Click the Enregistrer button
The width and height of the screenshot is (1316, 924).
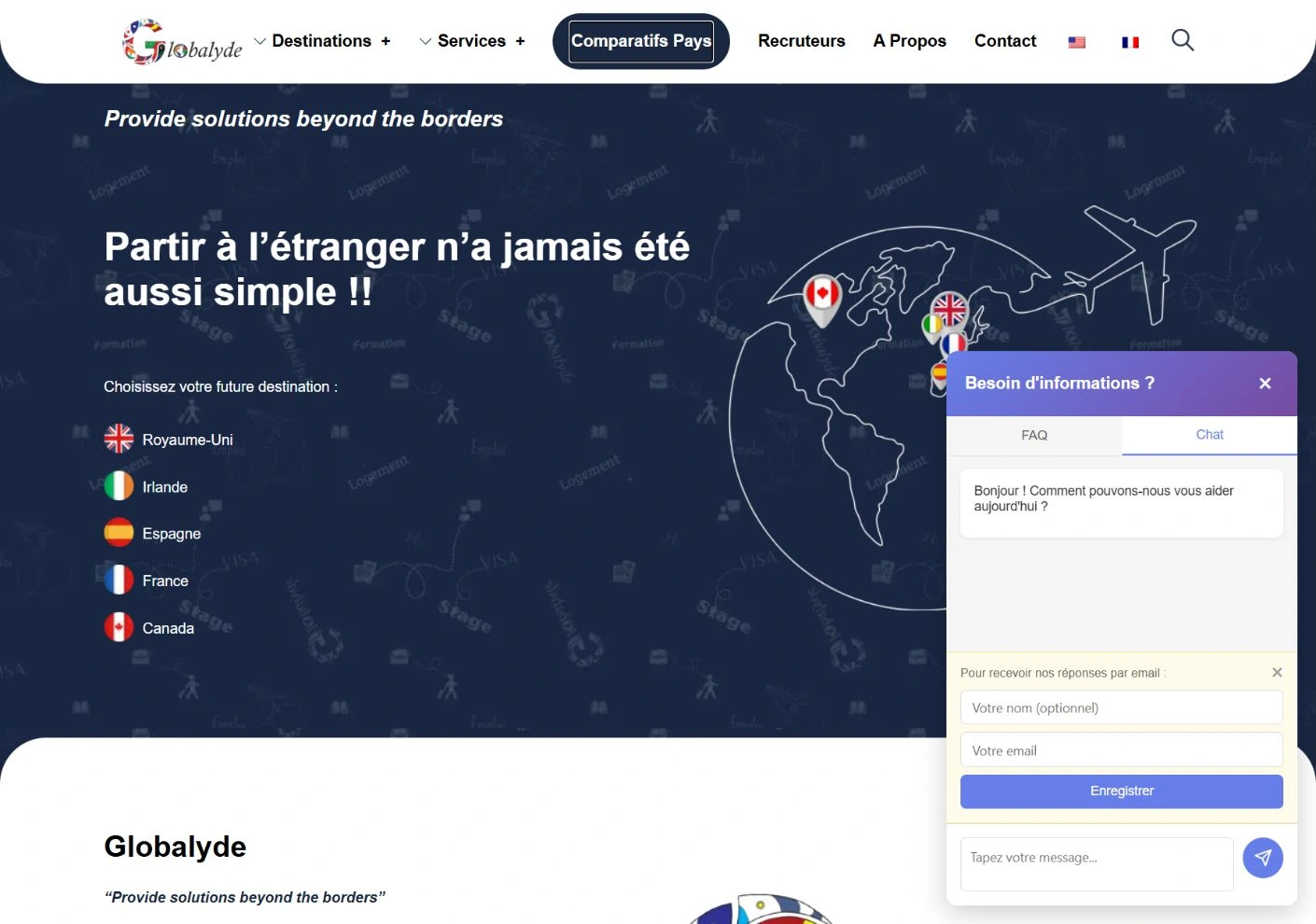click(1122, 791)
